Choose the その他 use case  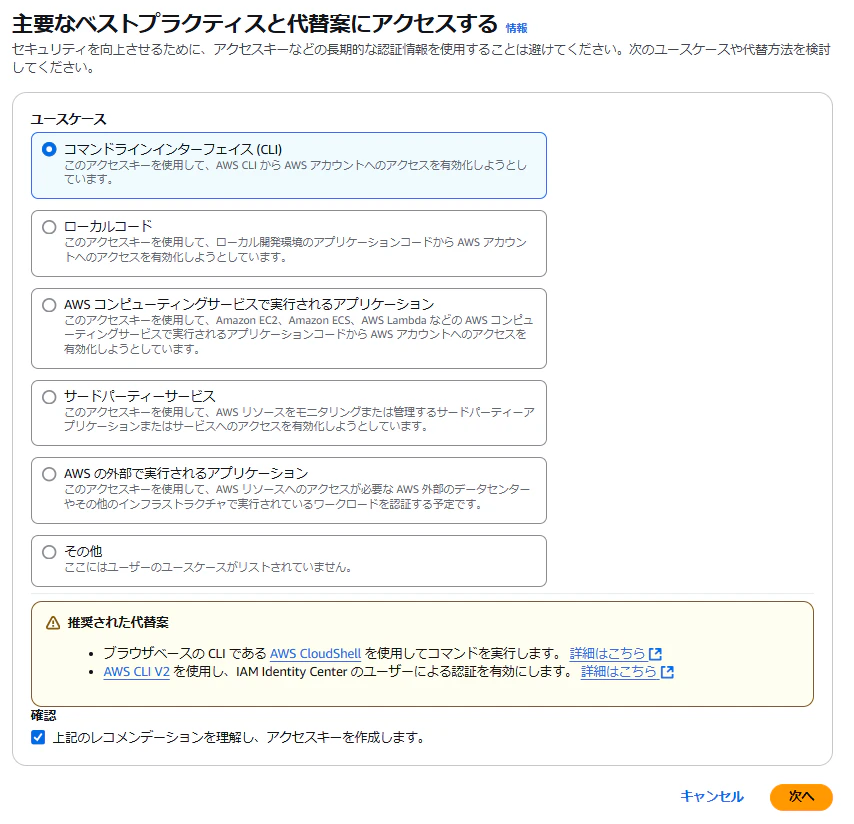(x=49, y=552)
